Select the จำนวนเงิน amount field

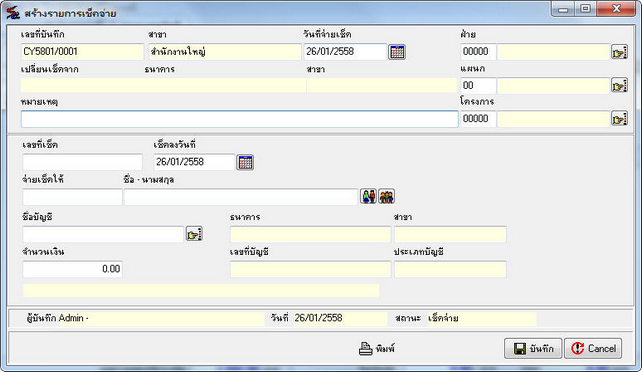pyautogui.click(x=72, y=269)
